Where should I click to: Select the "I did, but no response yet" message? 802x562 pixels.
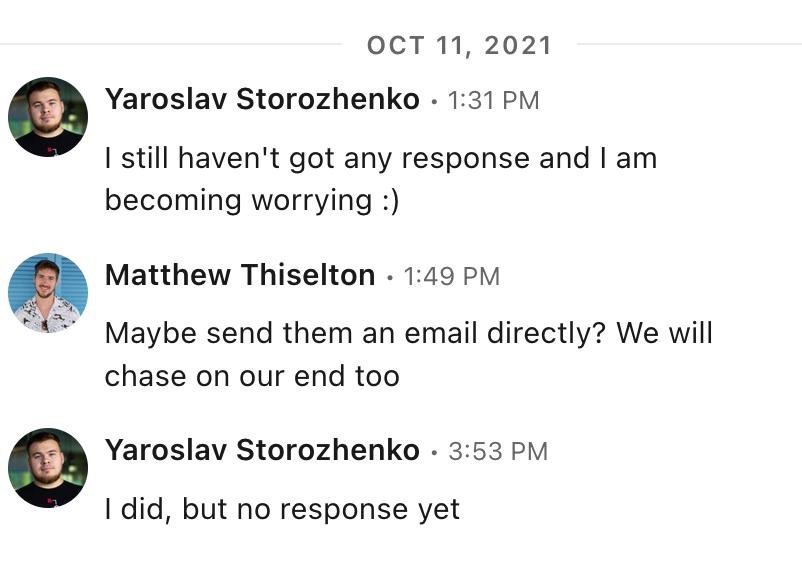(282, 509)
